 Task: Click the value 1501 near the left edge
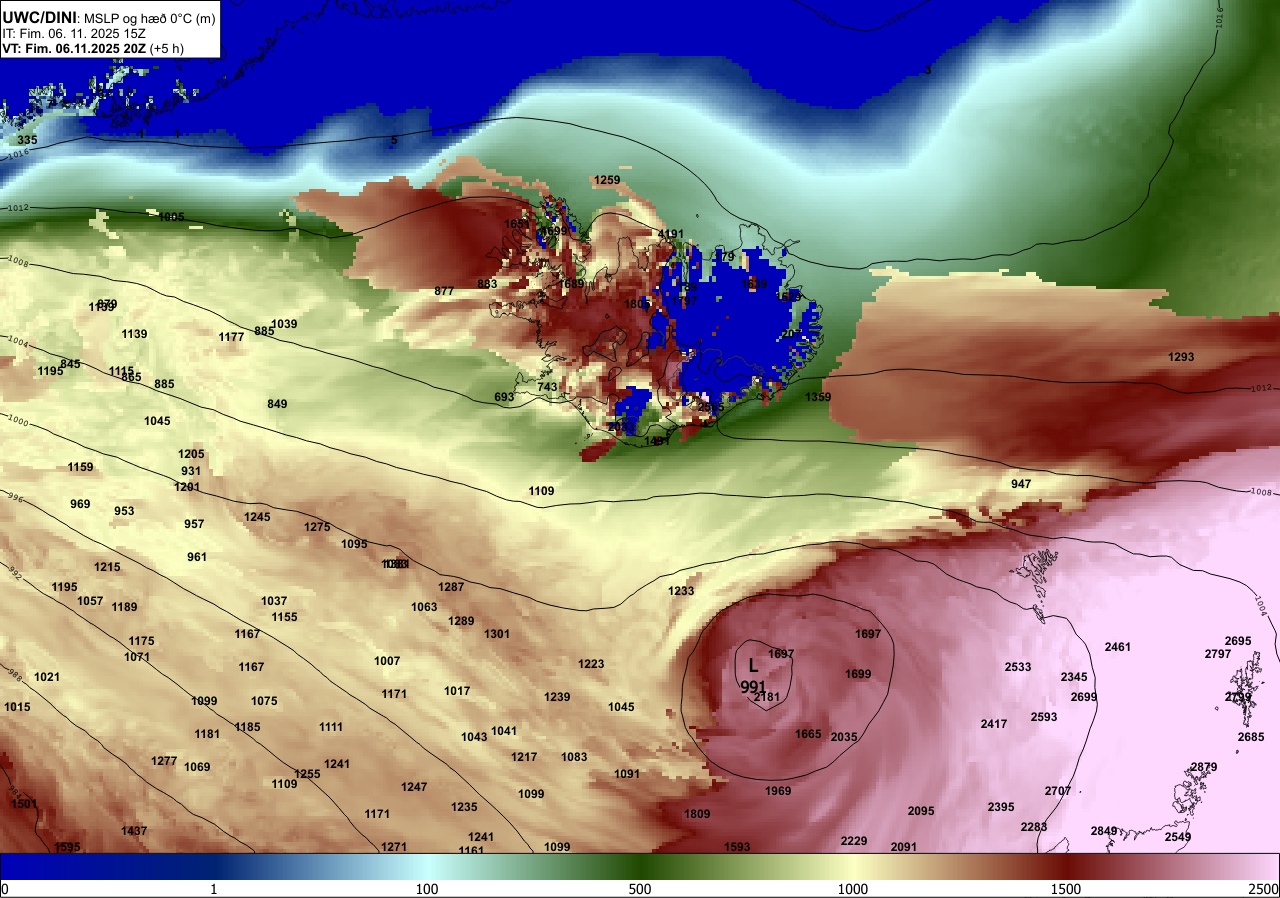(24, 804)
